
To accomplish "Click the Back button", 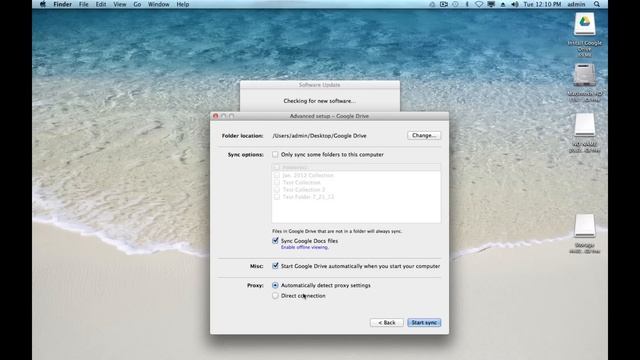I will pos(387,322).
